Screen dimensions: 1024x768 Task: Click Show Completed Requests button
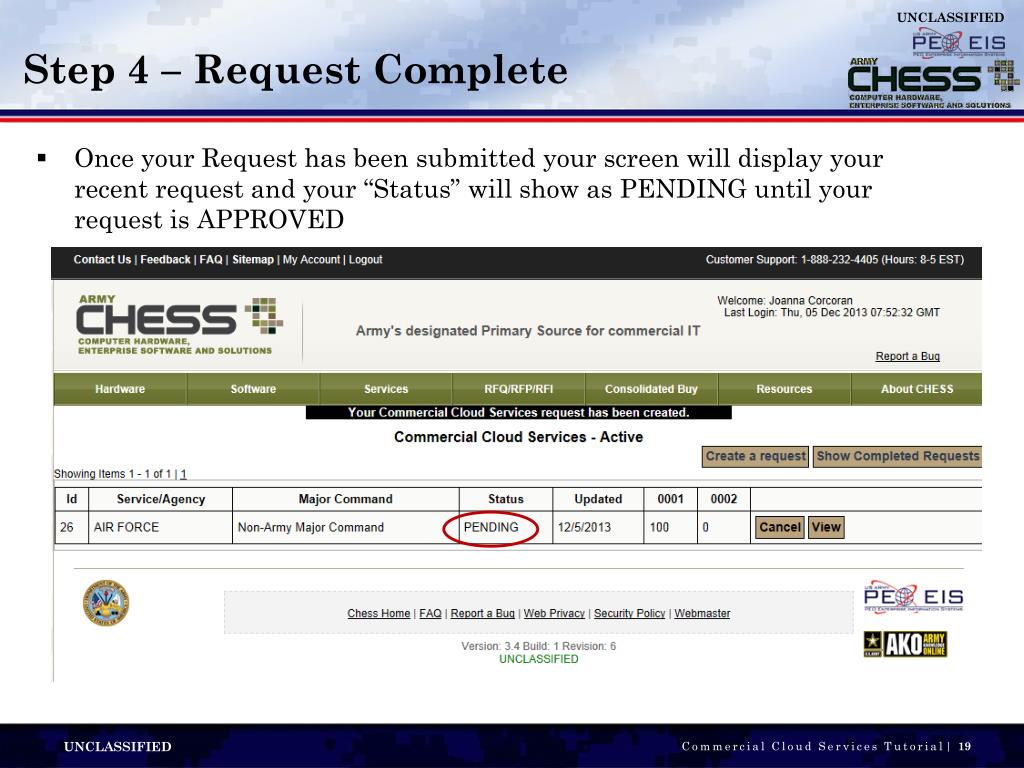[x=897, y=456]
